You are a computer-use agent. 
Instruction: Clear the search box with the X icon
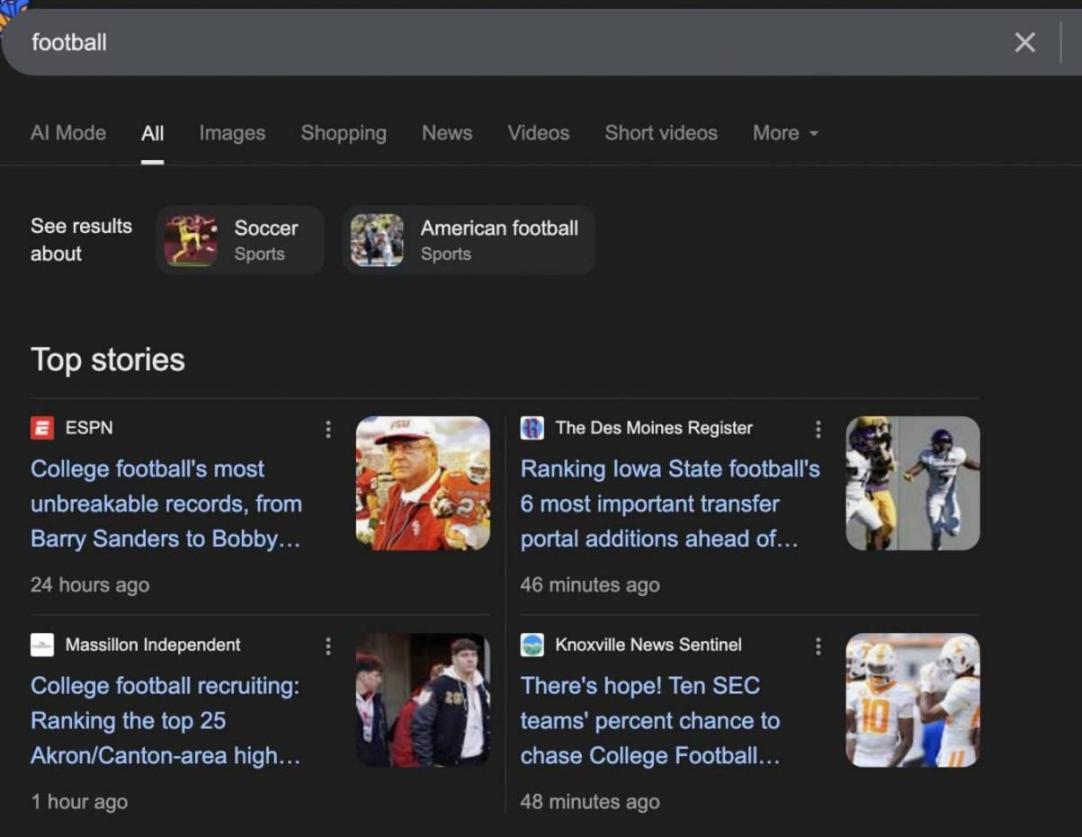[1025, 43]
